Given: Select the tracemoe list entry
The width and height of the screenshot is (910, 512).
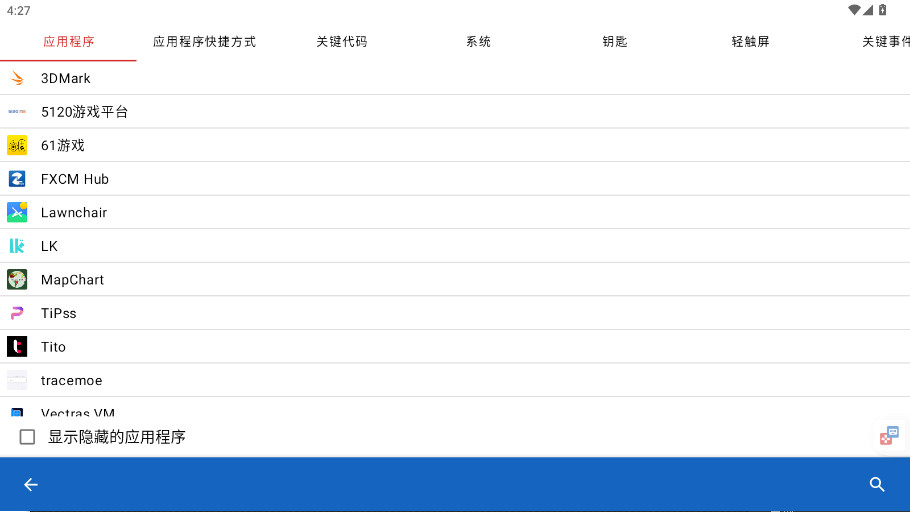Looking at the screenshot, I should pyautogui.click(x=72, y=381).
